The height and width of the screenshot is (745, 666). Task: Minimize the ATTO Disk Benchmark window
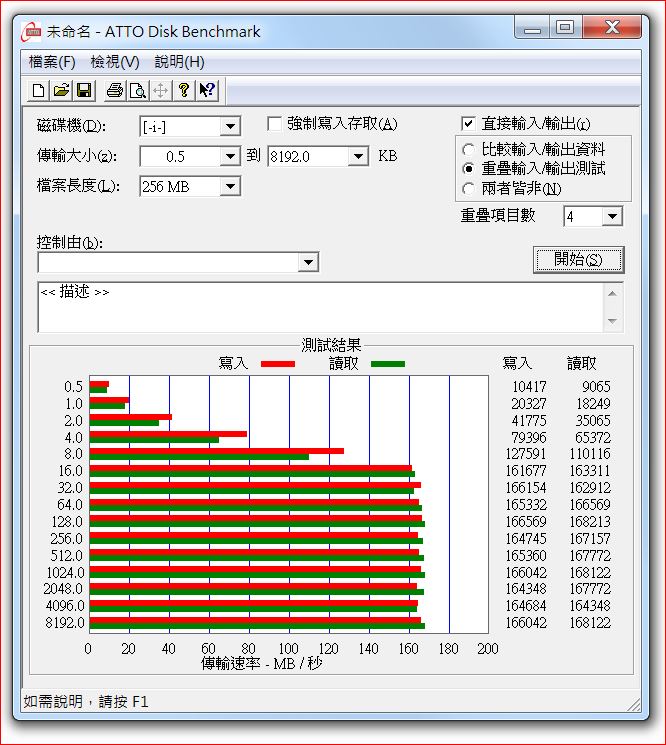coord(533,28)
